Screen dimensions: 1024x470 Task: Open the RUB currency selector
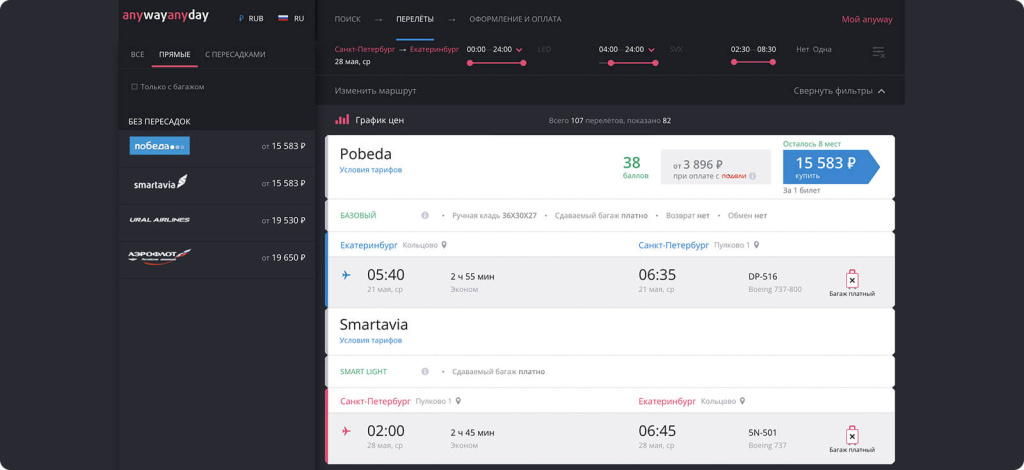point(251,19)
